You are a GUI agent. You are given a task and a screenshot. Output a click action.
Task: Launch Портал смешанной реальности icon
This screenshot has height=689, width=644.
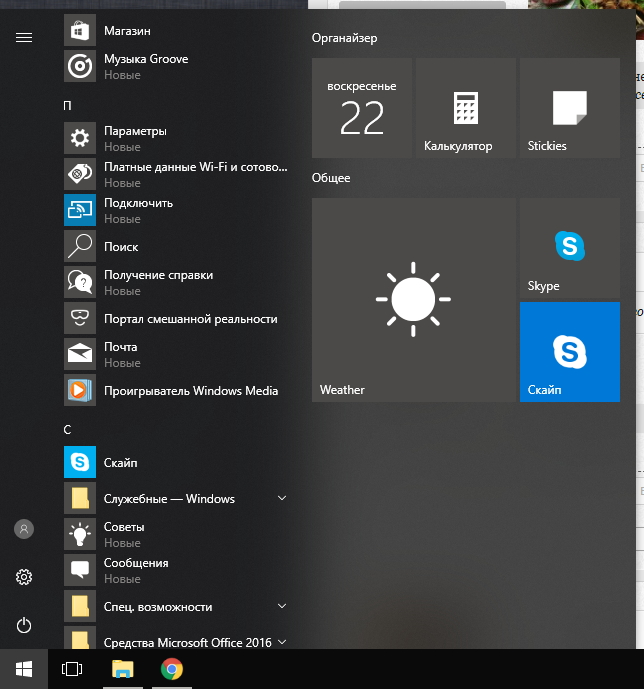pos(80,318)
